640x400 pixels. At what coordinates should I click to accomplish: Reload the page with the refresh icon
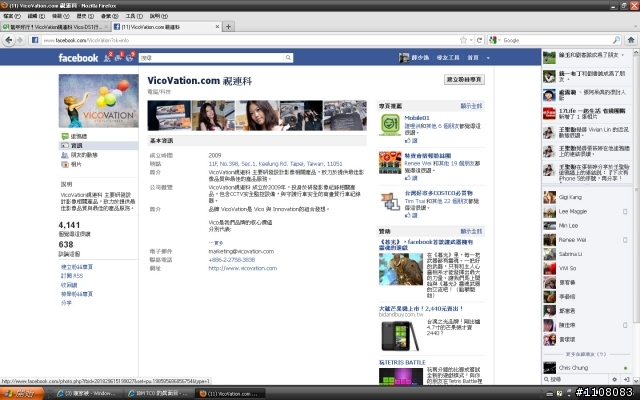(x=480, y=40)
